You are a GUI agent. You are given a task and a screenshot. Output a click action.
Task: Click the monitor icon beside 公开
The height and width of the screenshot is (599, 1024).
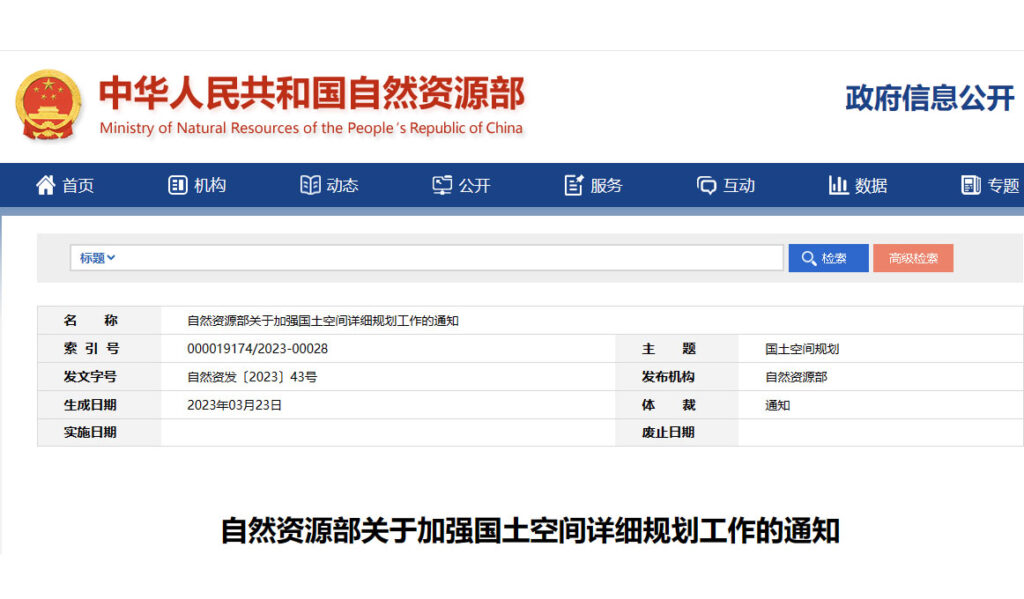[x=442, y=186]
